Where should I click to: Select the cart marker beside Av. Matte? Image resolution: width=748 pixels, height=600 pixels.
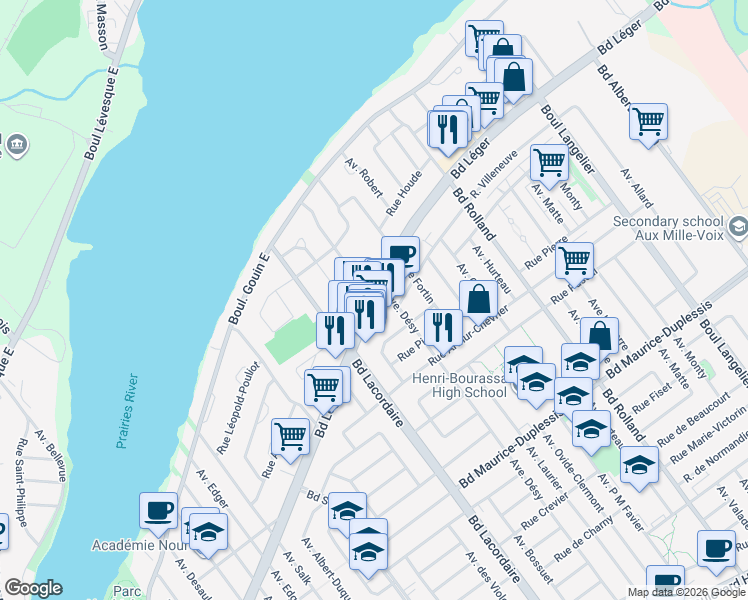pos(549,165)
